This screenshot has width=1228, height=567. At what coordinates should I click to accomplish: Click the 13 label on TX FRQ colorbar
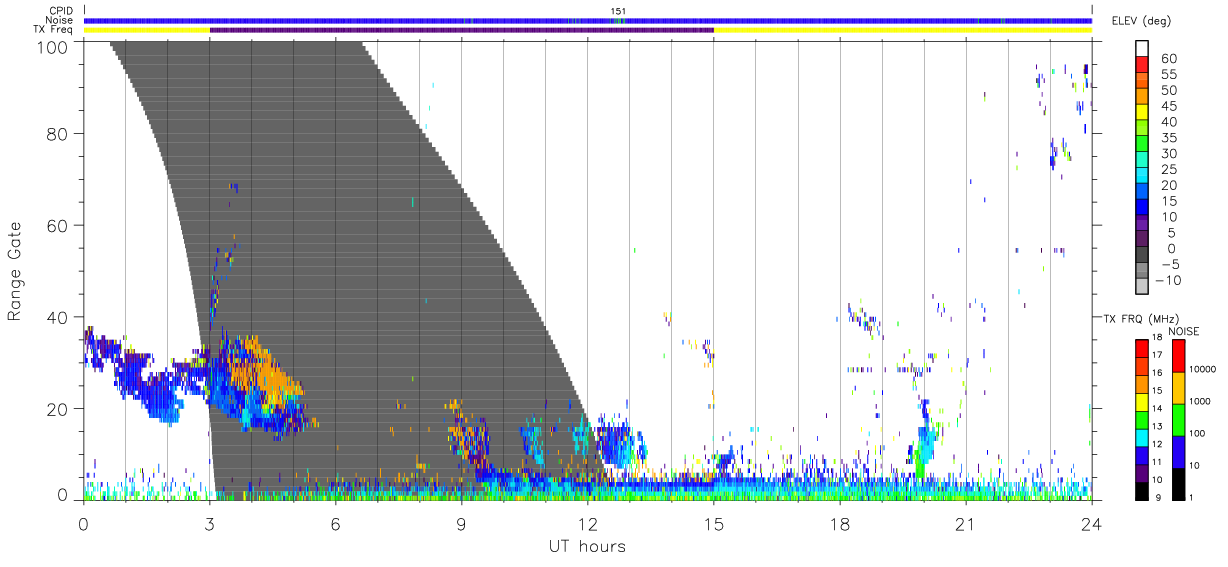pos(1155,426)
